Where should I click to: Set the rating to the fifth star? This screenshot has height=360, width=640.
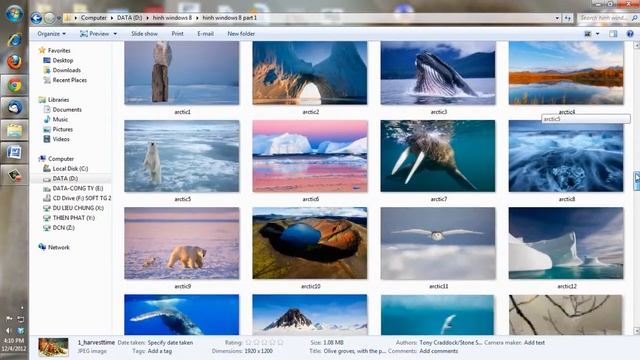click(280, 342)
